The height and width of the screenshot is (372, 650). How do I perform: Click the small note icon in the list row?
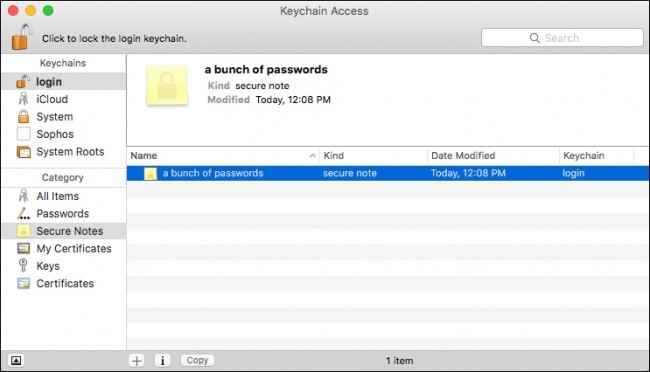pyautogui.click(x=150, y=173)
